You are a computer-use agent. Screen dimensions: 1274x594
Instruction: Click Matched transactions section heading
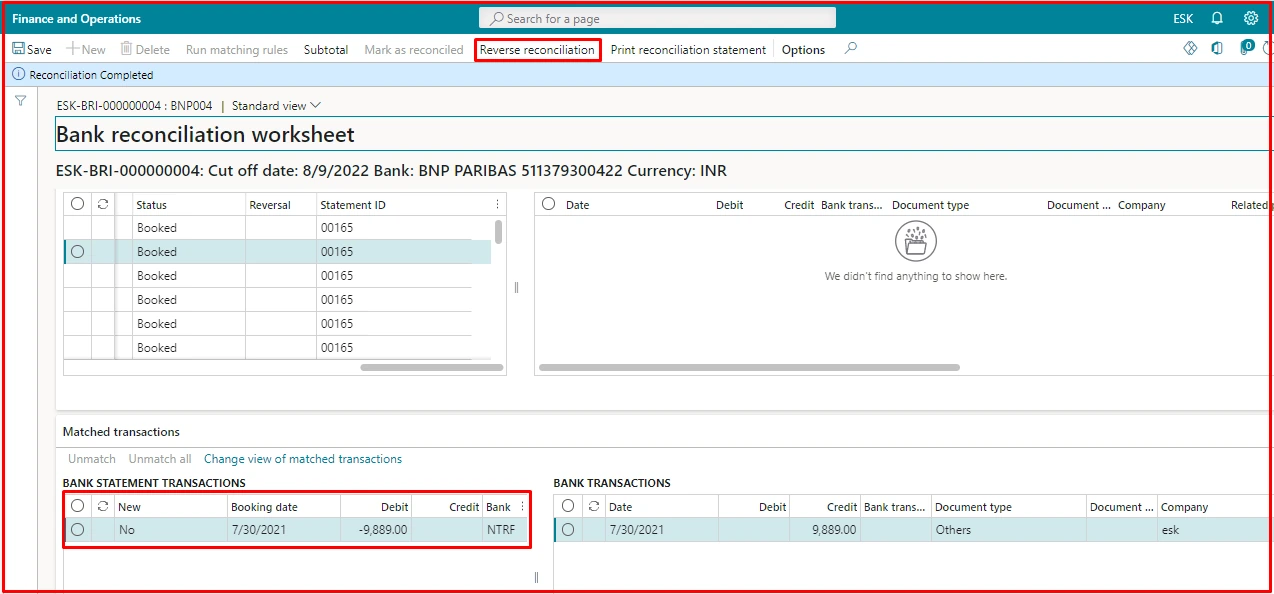pos(121,432)
